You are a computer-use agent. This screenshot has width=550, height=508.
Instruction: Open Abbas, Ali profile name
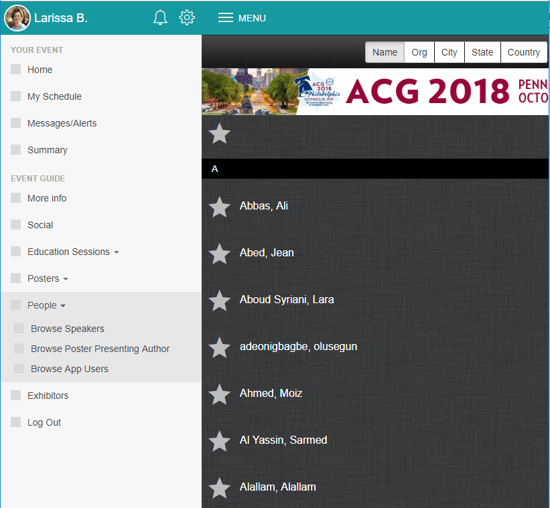tap(264, 206)
